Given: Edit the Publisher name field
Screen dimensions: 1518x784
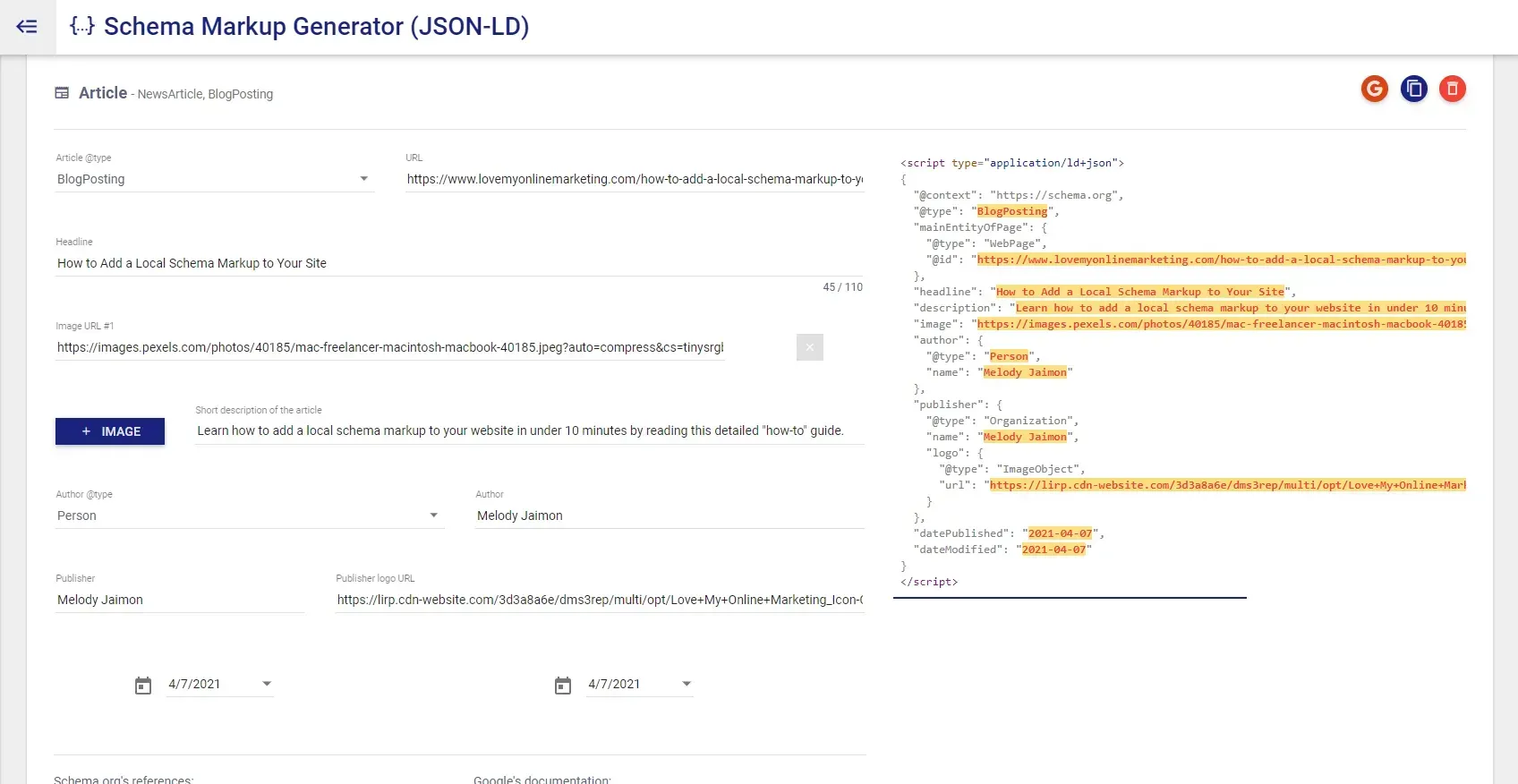Looking at the screenshot, I should tap(180, 600).
